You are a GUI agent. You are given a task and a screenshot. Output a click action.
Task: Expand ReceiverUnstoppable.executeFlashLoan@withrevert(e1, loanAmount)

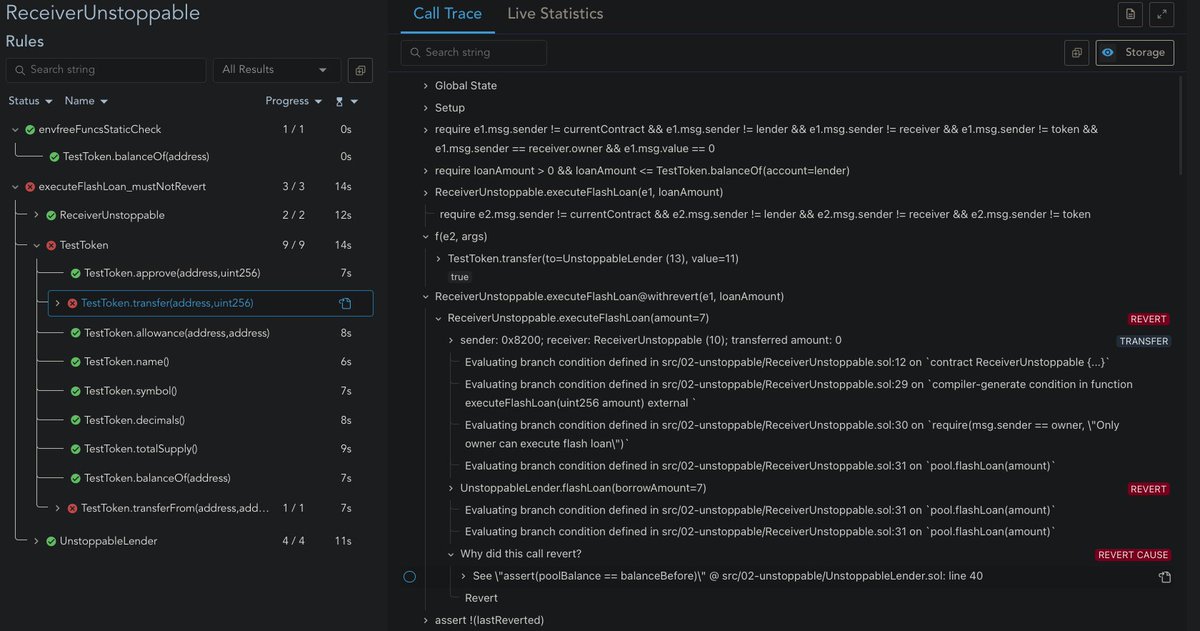coord(425,297)
